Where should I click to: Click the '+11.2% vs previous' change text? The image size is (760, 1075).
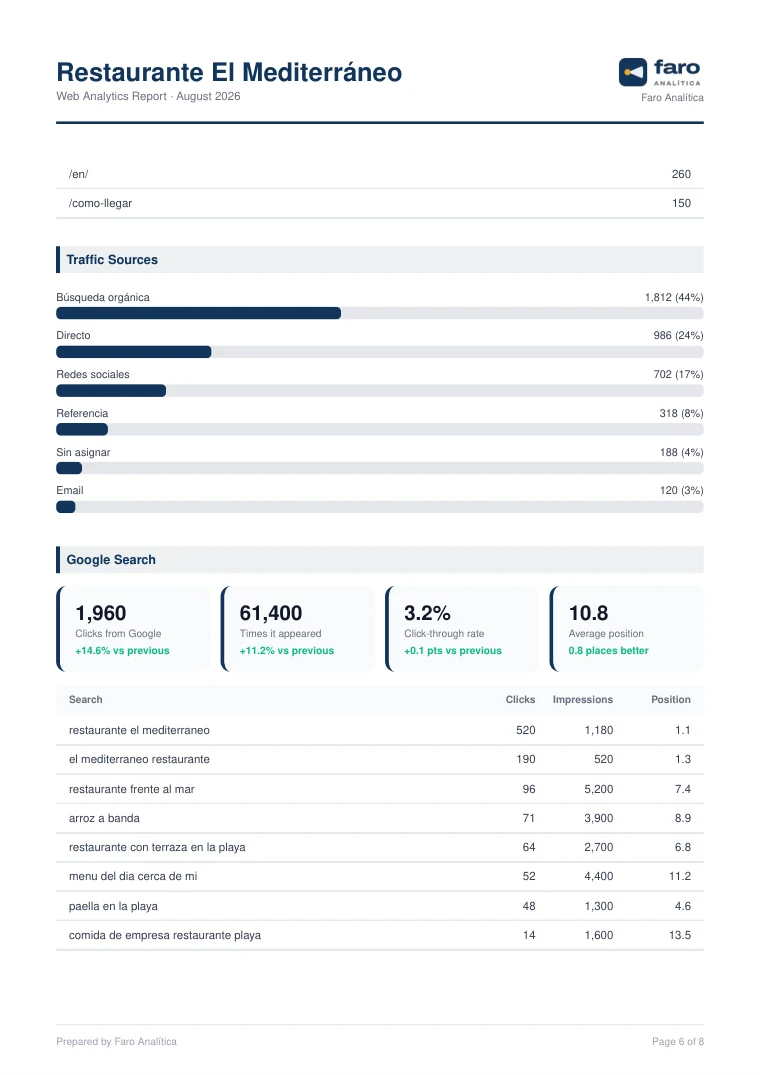[x=286, y=651]
